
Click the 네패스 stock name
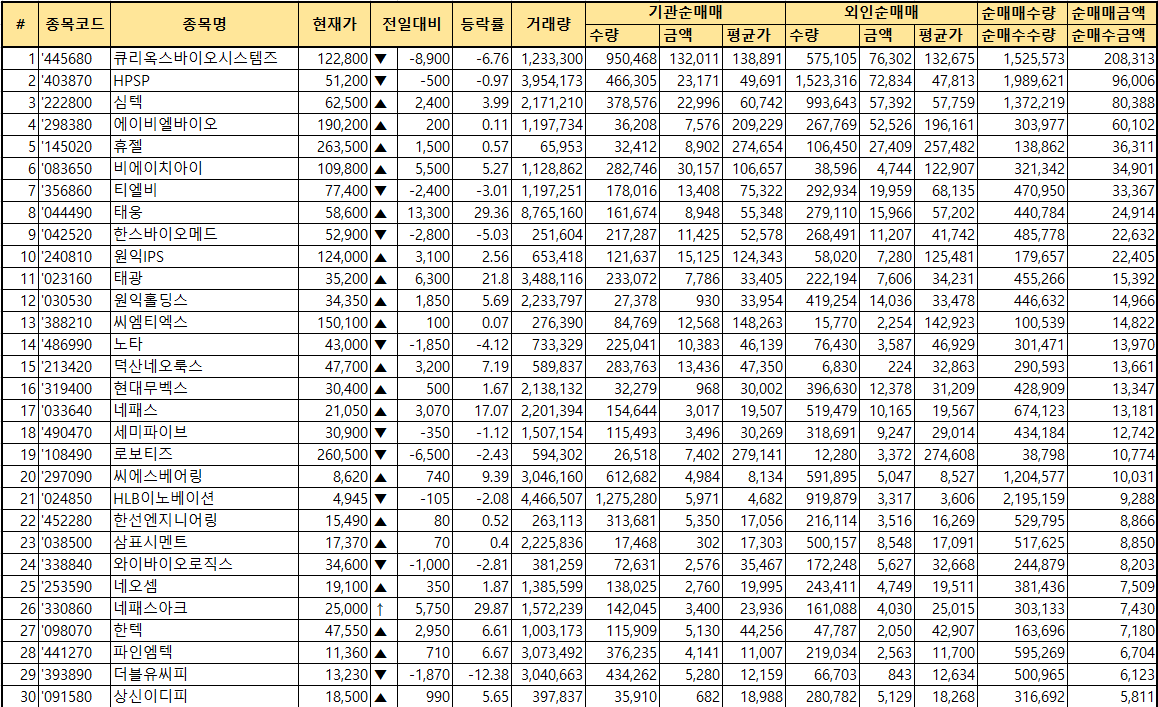[x=135, y=410]
